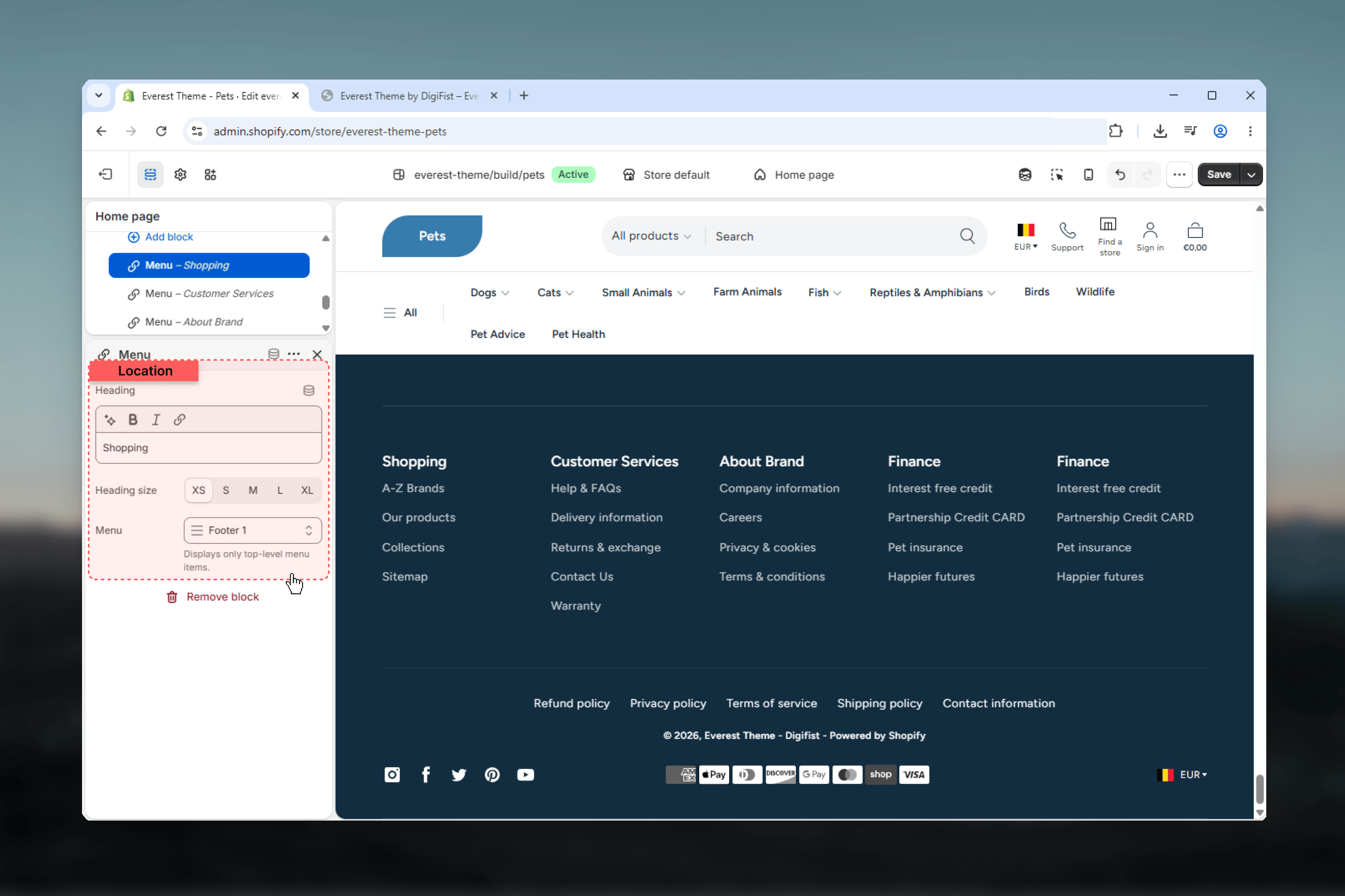1345x896 pixels.
Task: Click the undo arrow icon
Action: pyautogui.click(x=1120, y=174)
